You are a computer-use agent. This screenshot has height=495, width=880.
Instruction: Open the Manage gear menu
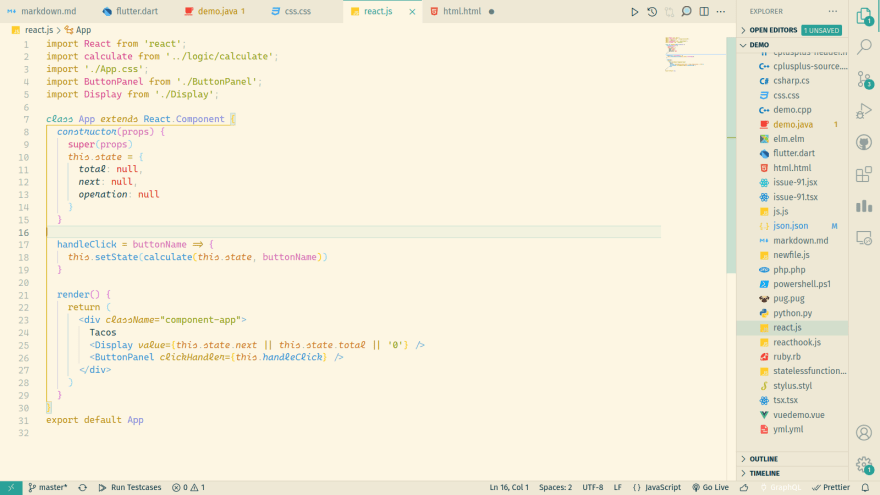864,465
